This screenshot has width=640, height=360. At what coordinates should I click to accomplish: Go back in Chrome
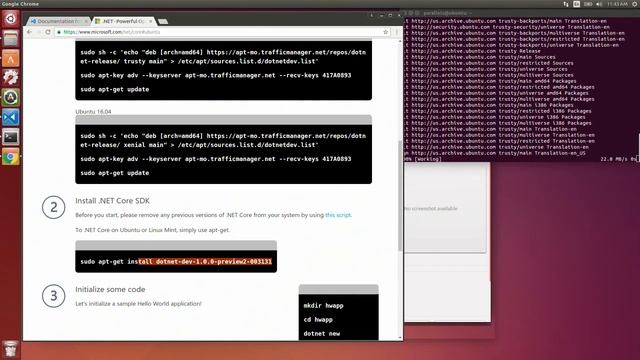coord(29,32)
